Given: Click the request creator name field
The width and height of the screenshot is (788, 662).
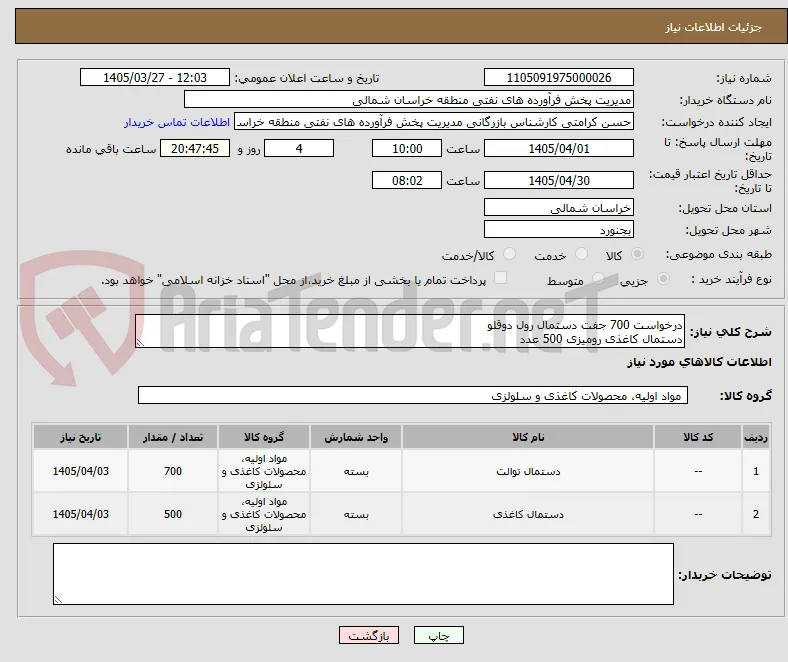Looking at the screenshot, I should point(434,122).
